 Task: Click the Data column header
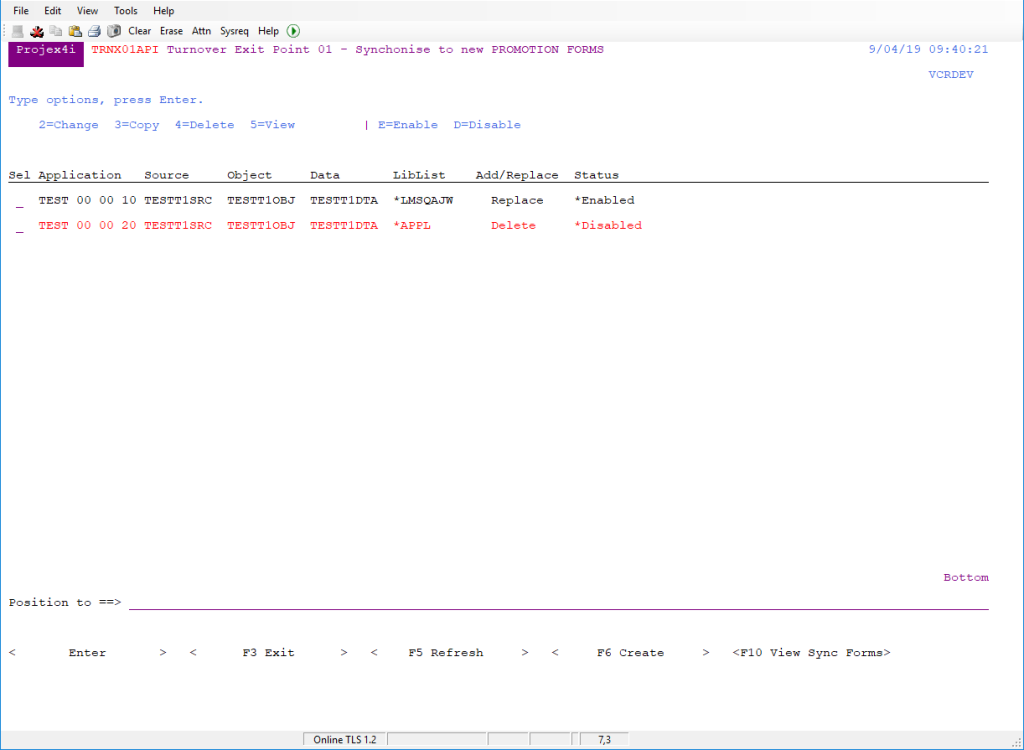click(x=325, y=175)
